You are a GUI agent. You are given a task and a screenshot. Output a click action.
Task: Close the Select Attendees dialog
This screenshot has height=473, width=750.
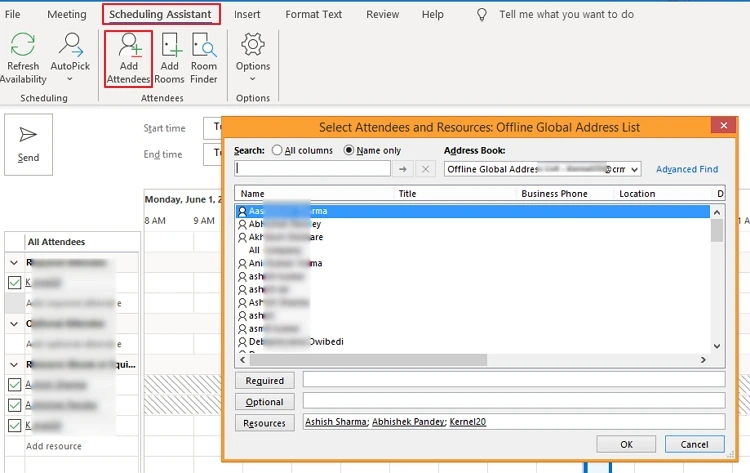tap(723, 125)
